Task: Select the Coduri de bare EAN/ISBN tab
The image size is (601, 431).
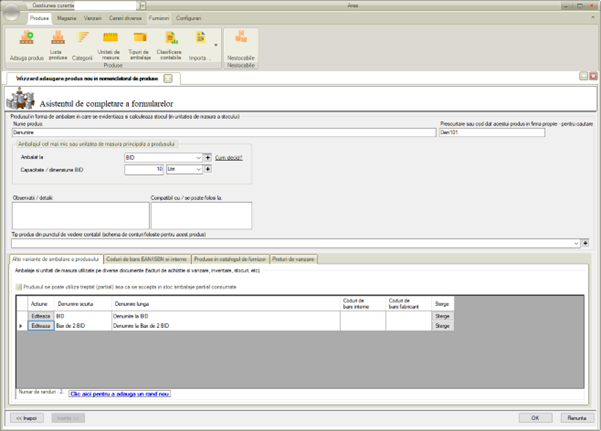Action: (147, 259)
